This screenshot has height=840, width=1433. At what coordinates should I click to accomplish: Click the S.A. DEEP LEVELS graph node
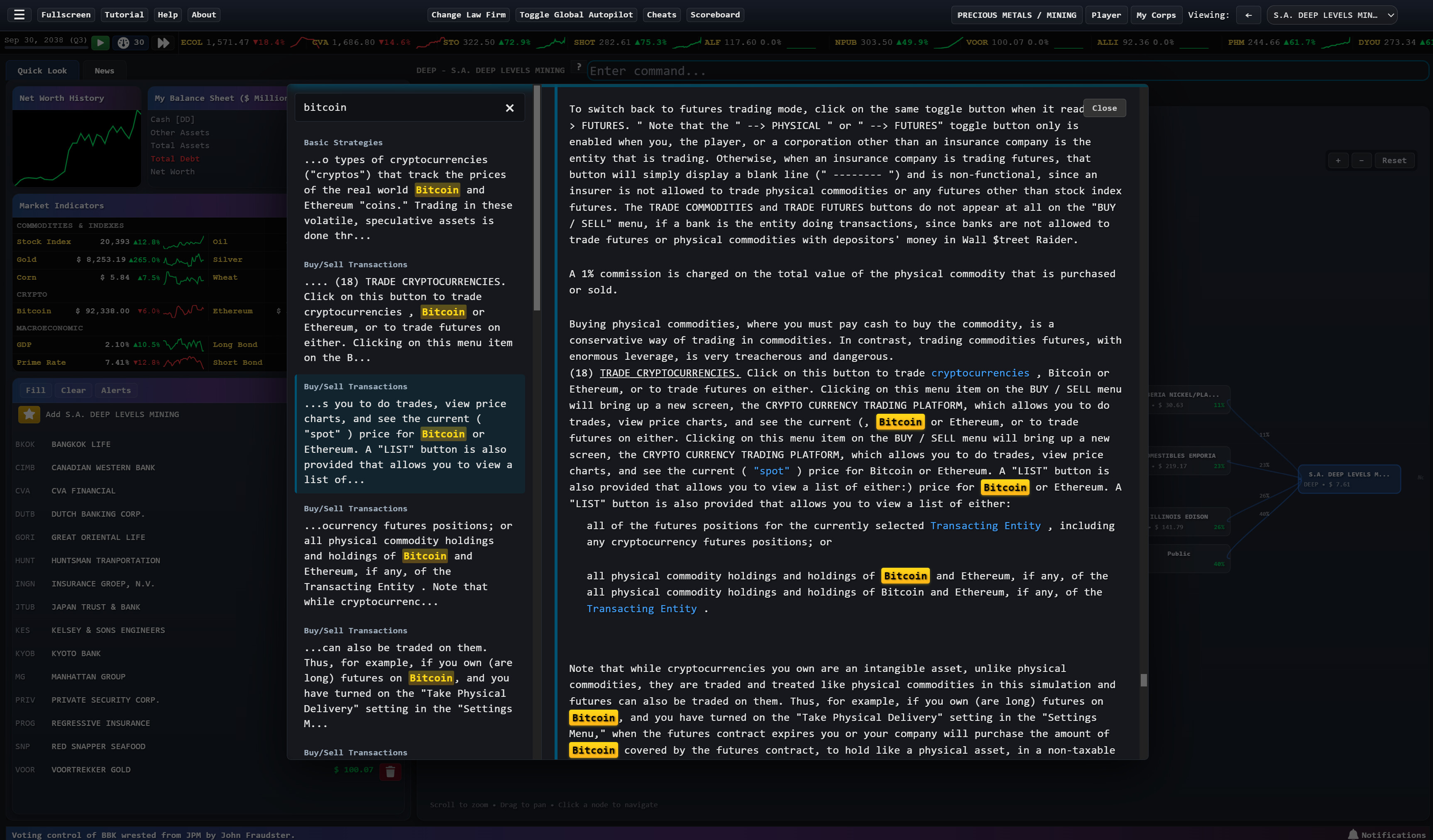pyautogui.click(x=1349, y=479)
